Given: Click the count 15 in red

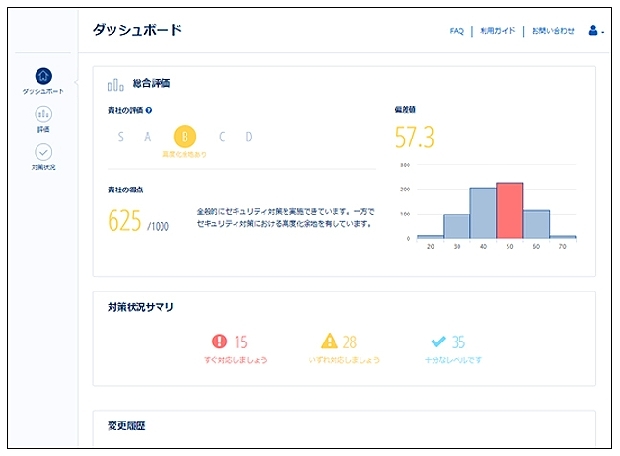Looking at the screenshot, I should (241, 342).
